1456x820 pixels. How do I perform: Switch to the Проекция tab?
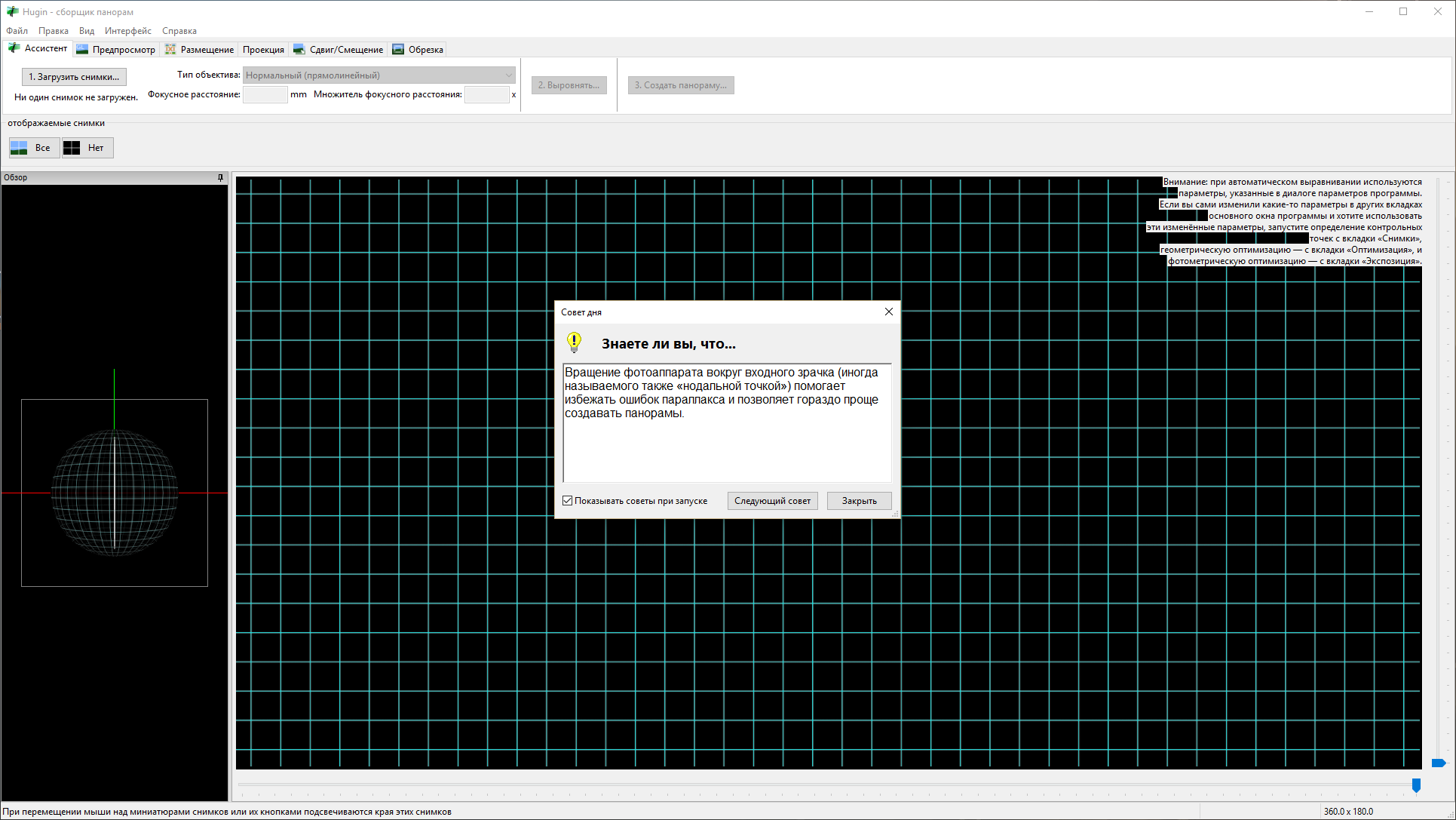click(x=263, y=50)
